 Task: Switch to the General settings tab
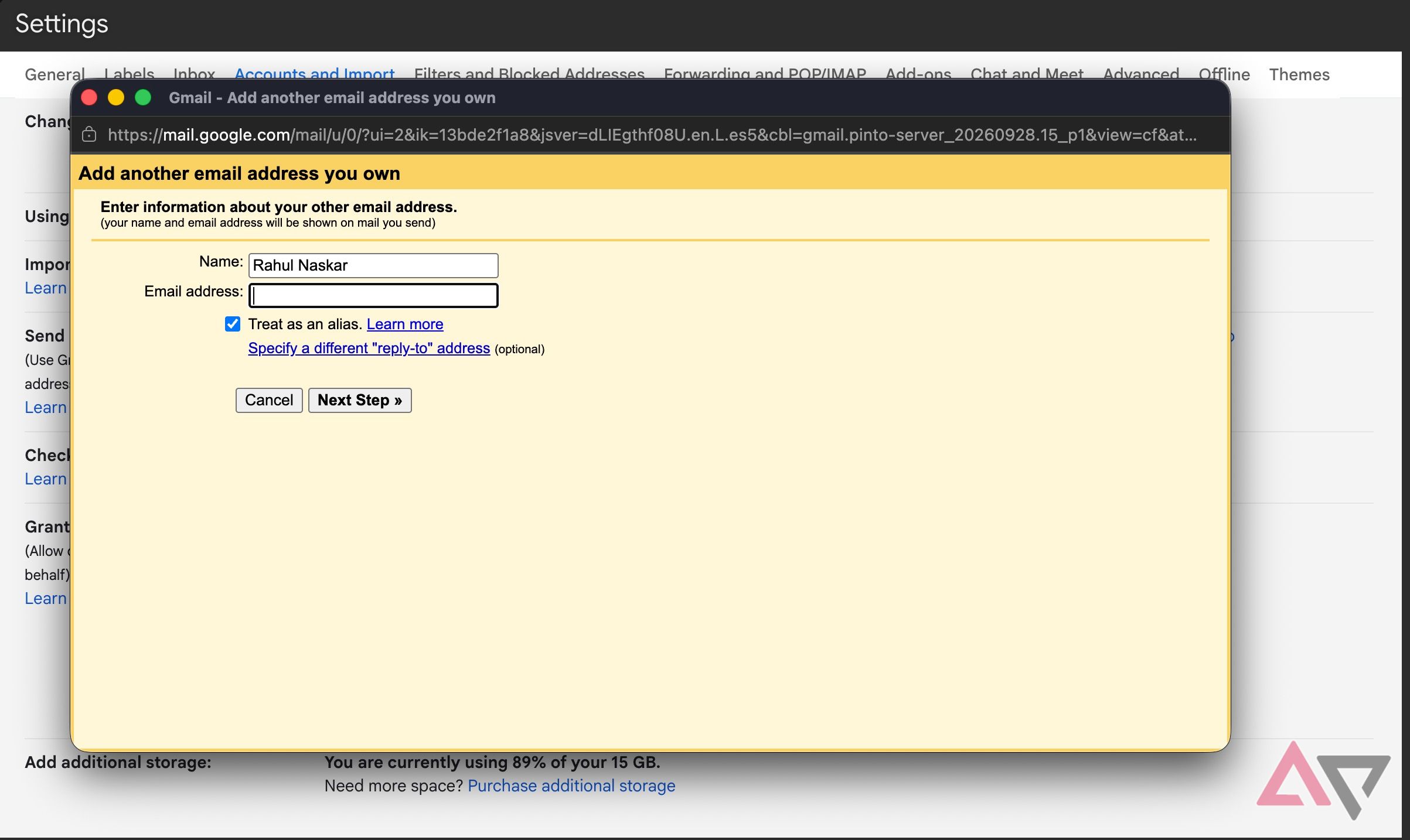click(55, 74)
